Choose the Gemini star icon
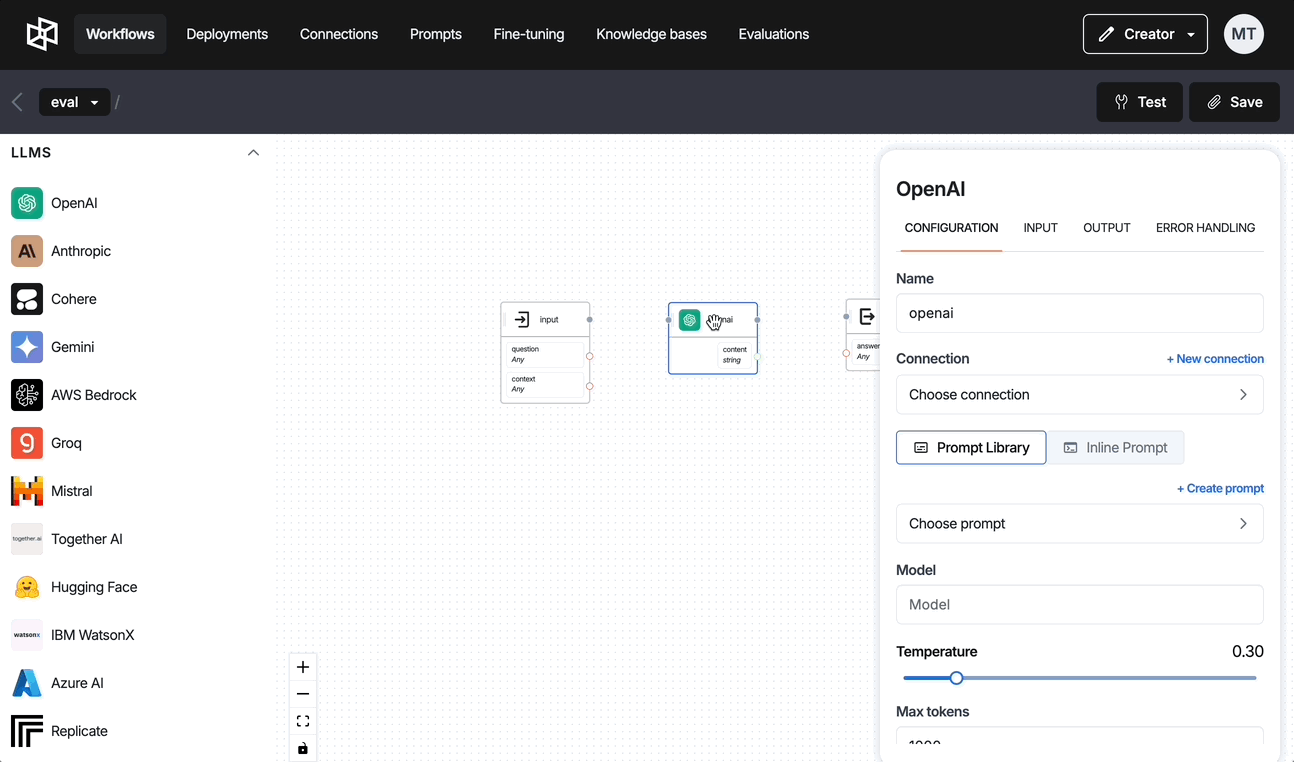The height and width of the screenshot is (762, 1294). point(27,347)
